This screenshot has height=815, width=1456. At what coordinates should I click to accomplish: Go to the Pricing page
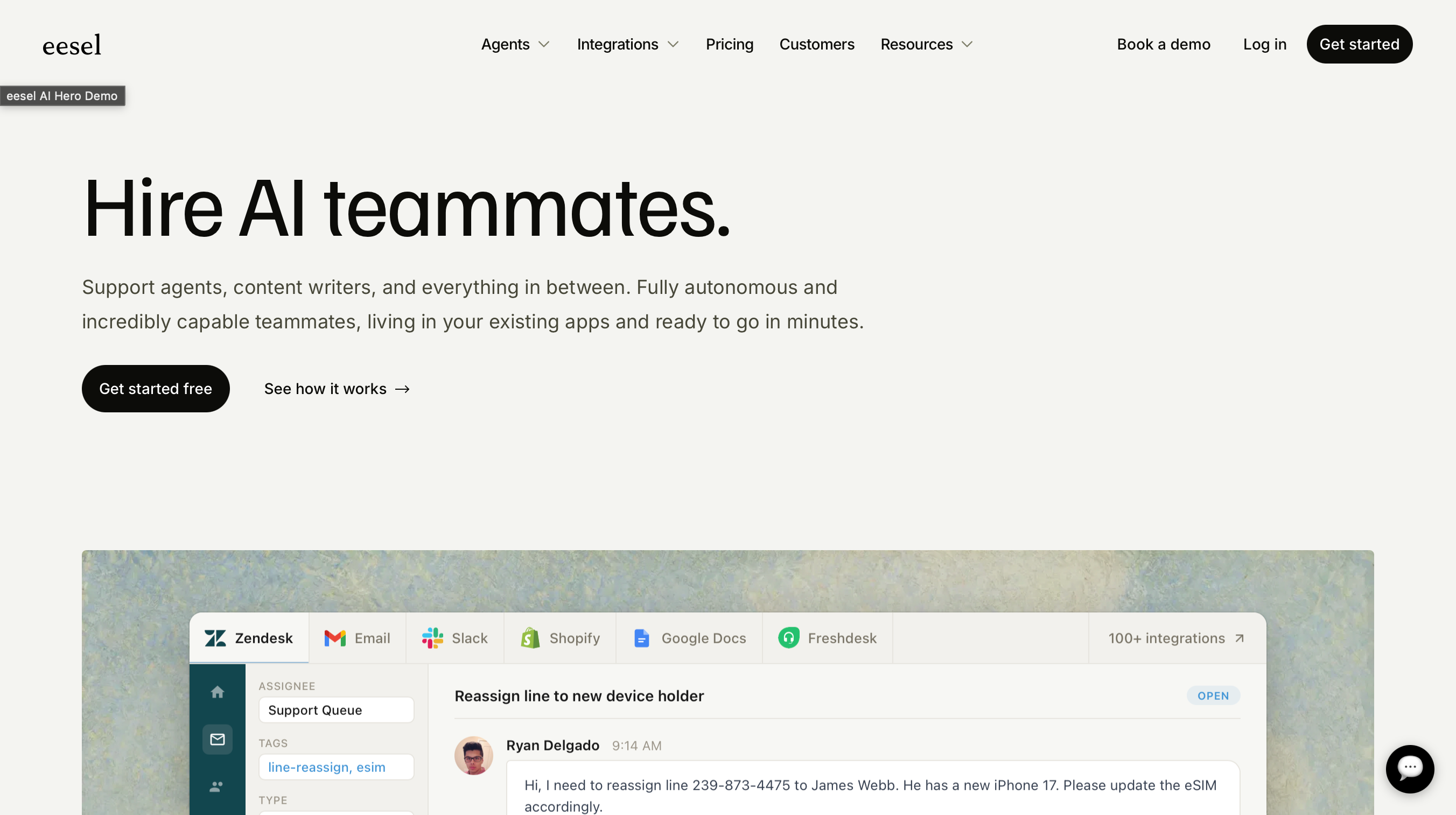[729, 44]
